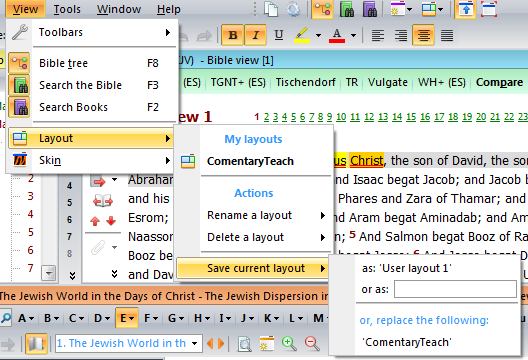
Task: Switch to TGNT+ (ES) tab
Action: (x=238, y=82)
